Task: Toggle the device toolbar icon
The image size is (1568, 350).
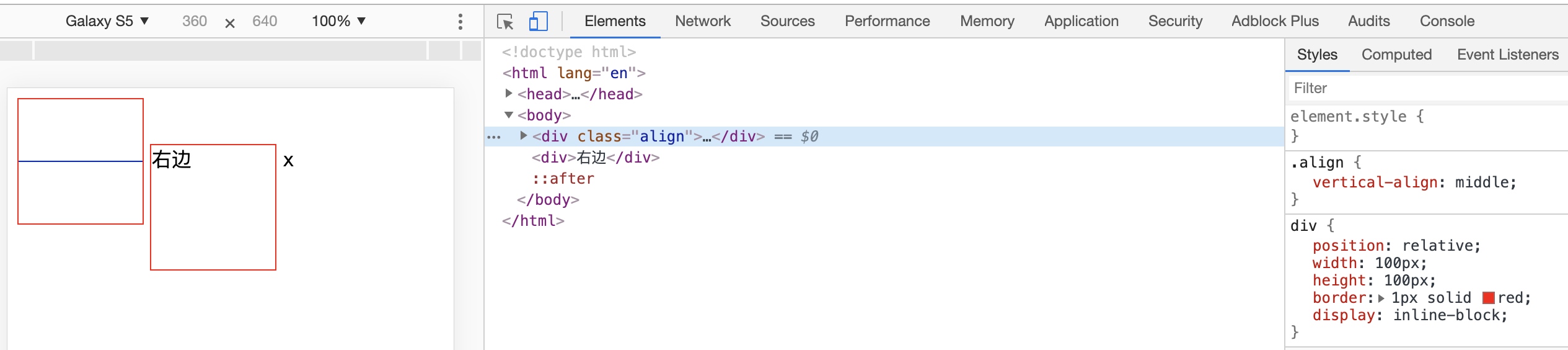Action: click(538, 22)
